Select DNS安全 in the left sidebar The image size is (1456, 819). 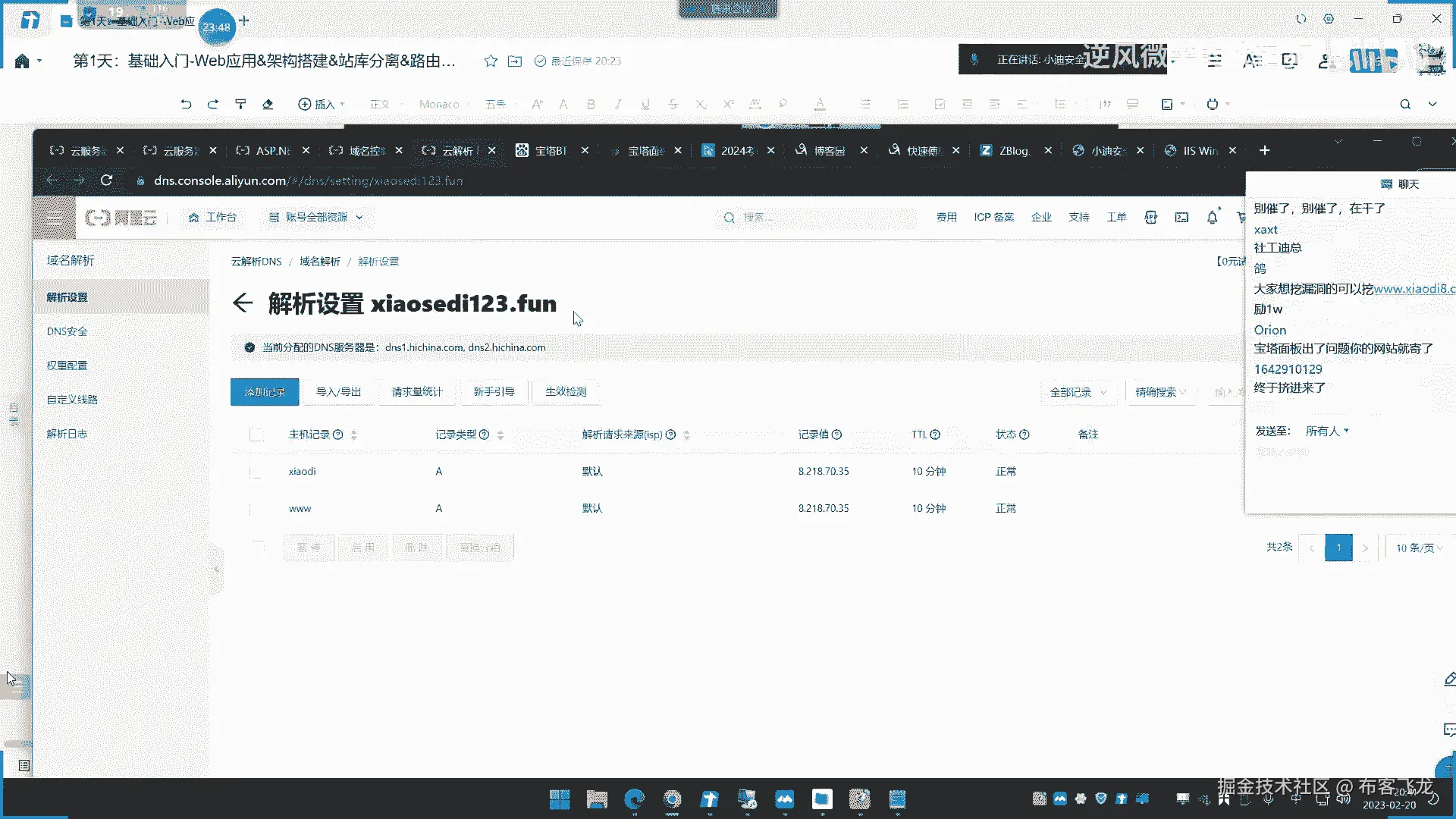pos(67,331)
